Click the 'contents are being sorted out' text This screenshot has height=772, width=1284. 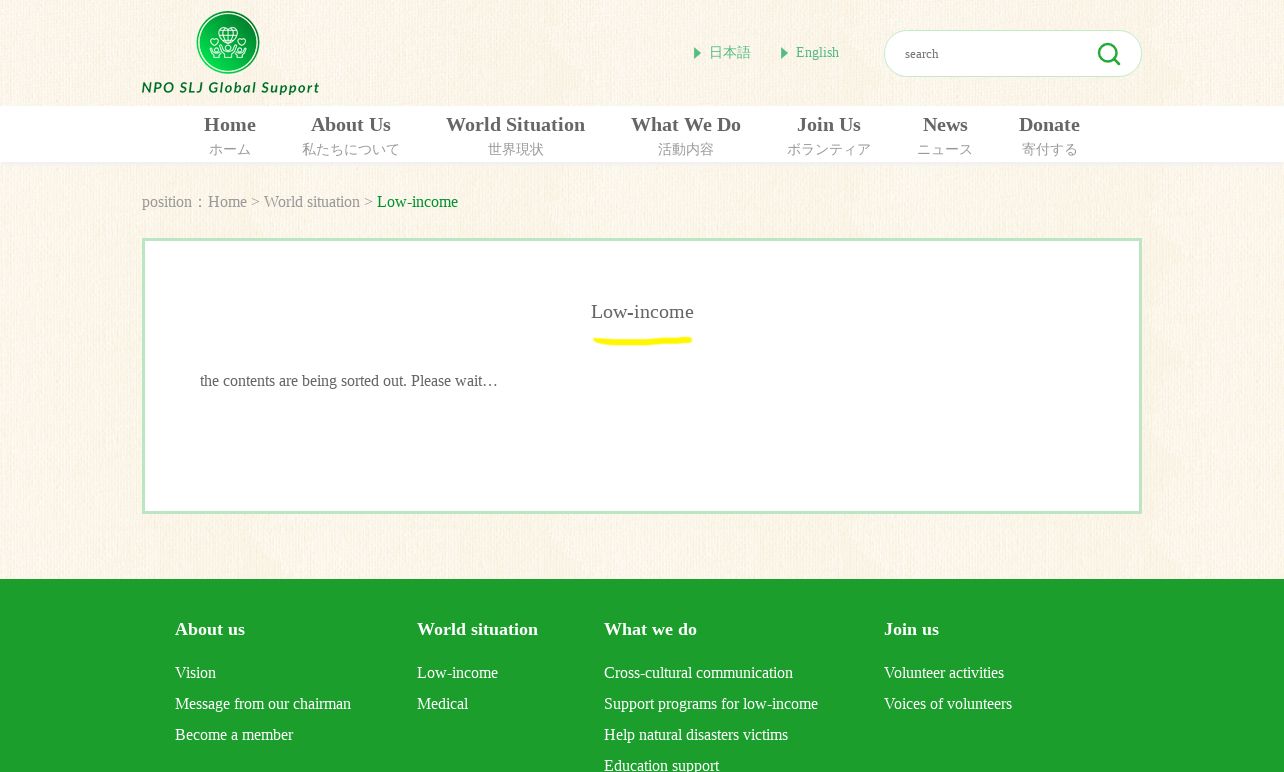point(349,381)
